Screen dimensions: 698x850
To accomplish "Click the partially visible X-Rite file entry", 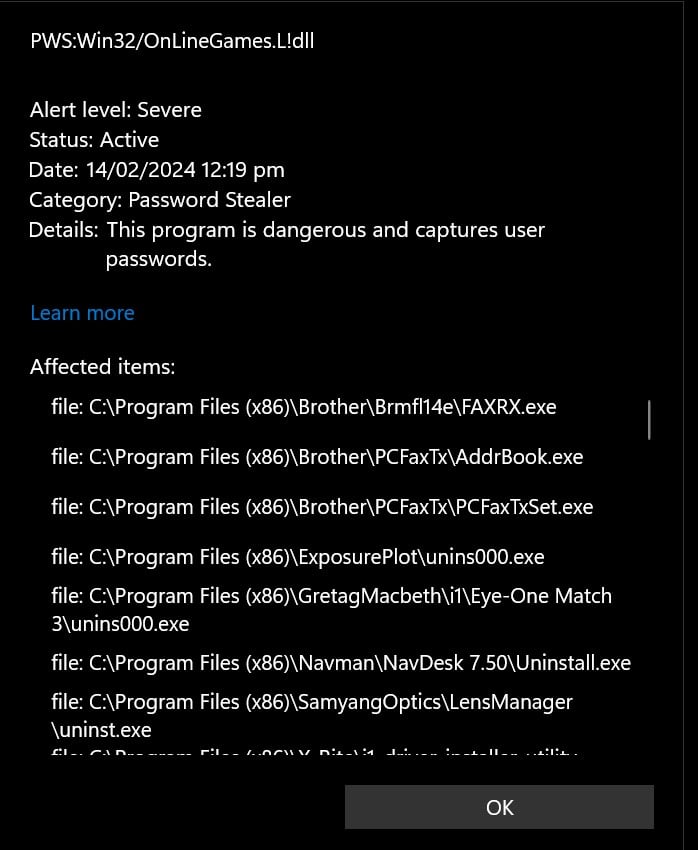I will point(314,752).
